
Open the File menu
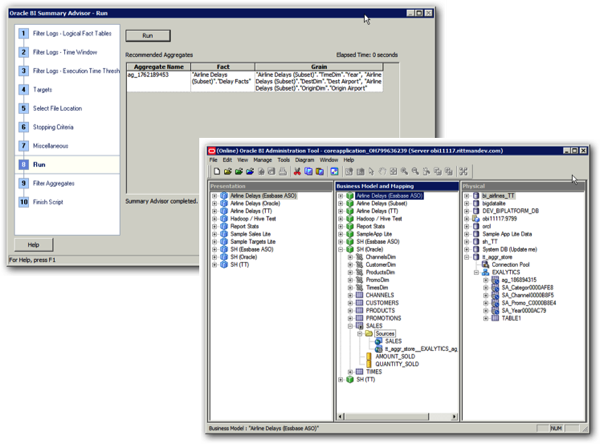coord(213,160)
